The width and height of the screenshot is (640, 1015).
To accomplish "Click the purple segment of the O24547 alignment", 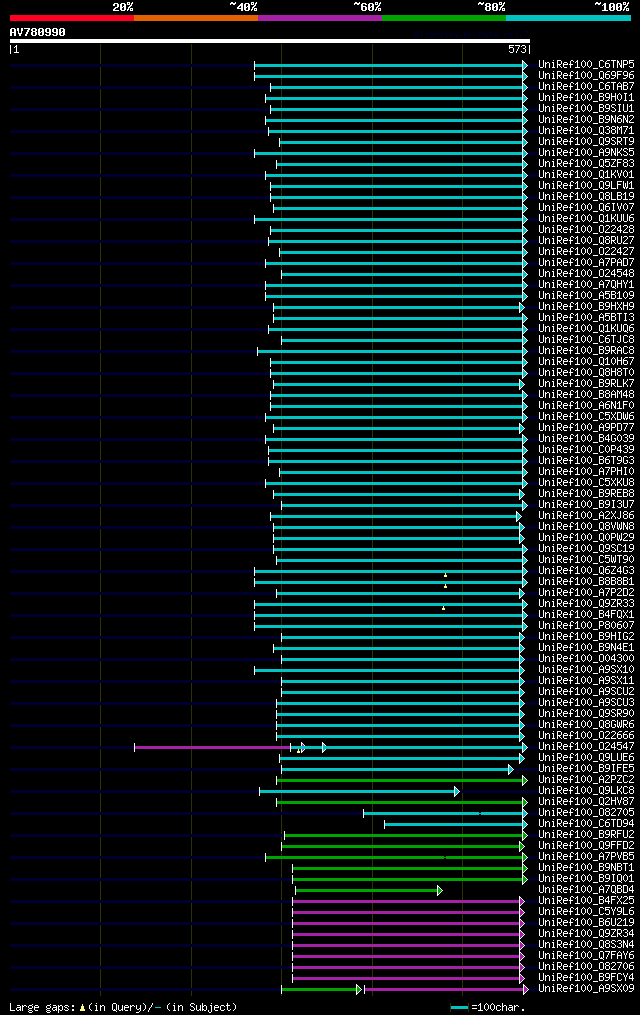I will 212,748.
